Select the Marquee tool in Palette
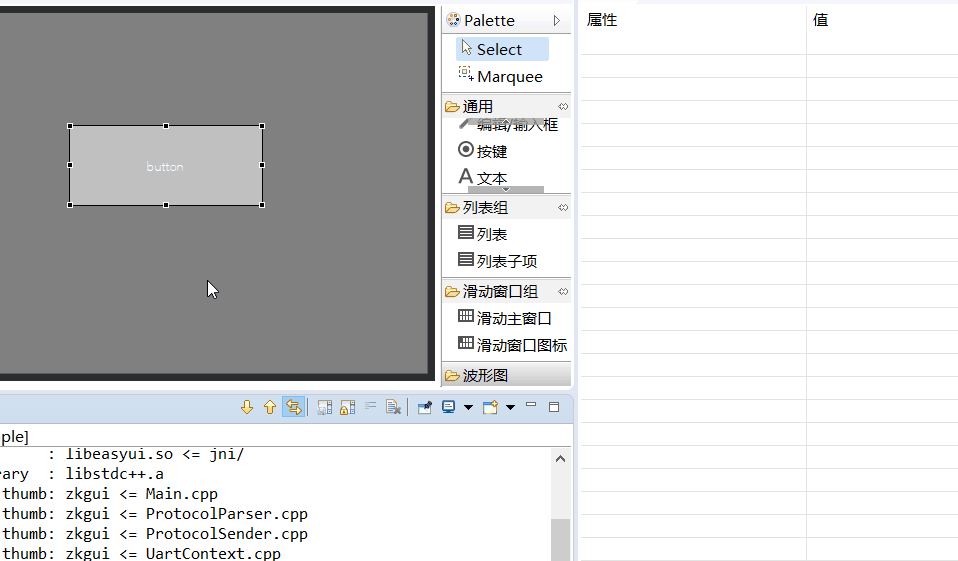Image resolution: width=958 pixels, height=561 pixels. 500,76
